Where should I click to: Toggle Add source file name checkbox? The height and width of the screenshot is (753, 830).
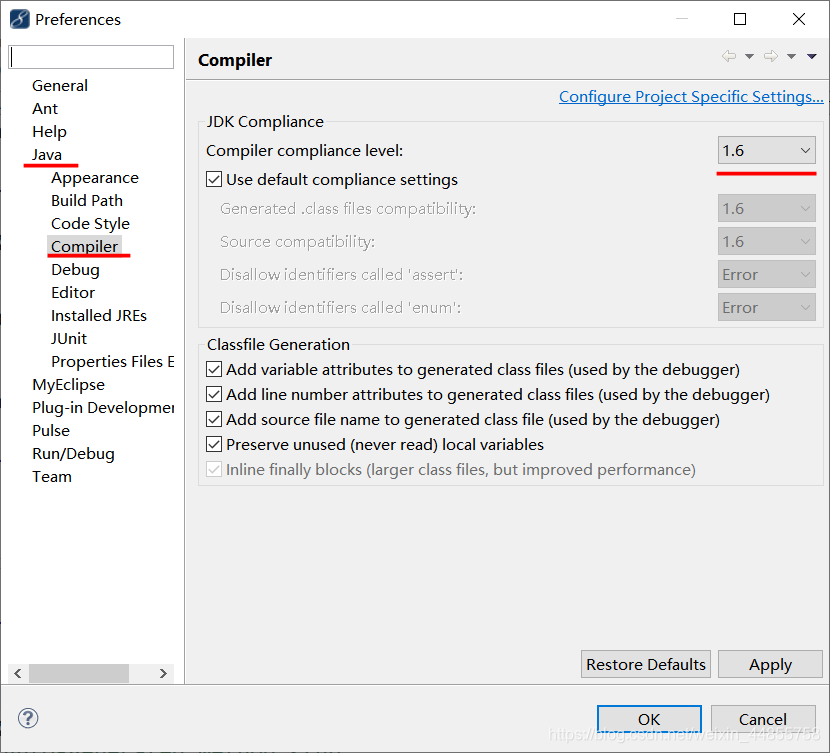pos(214,419)
